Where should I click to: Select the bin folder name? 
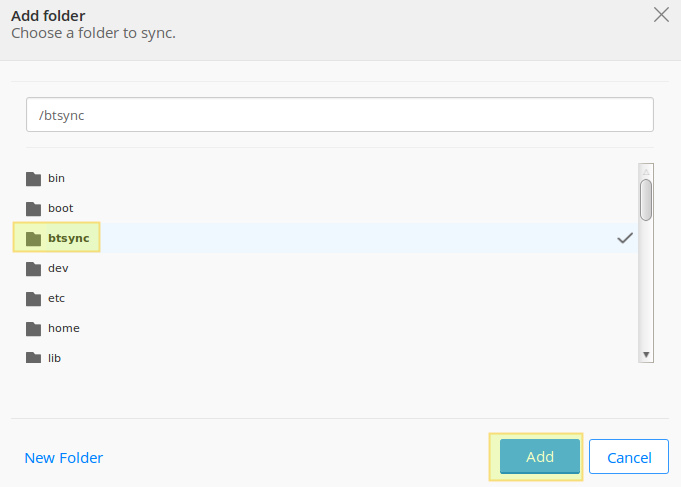tap(56, 178)
